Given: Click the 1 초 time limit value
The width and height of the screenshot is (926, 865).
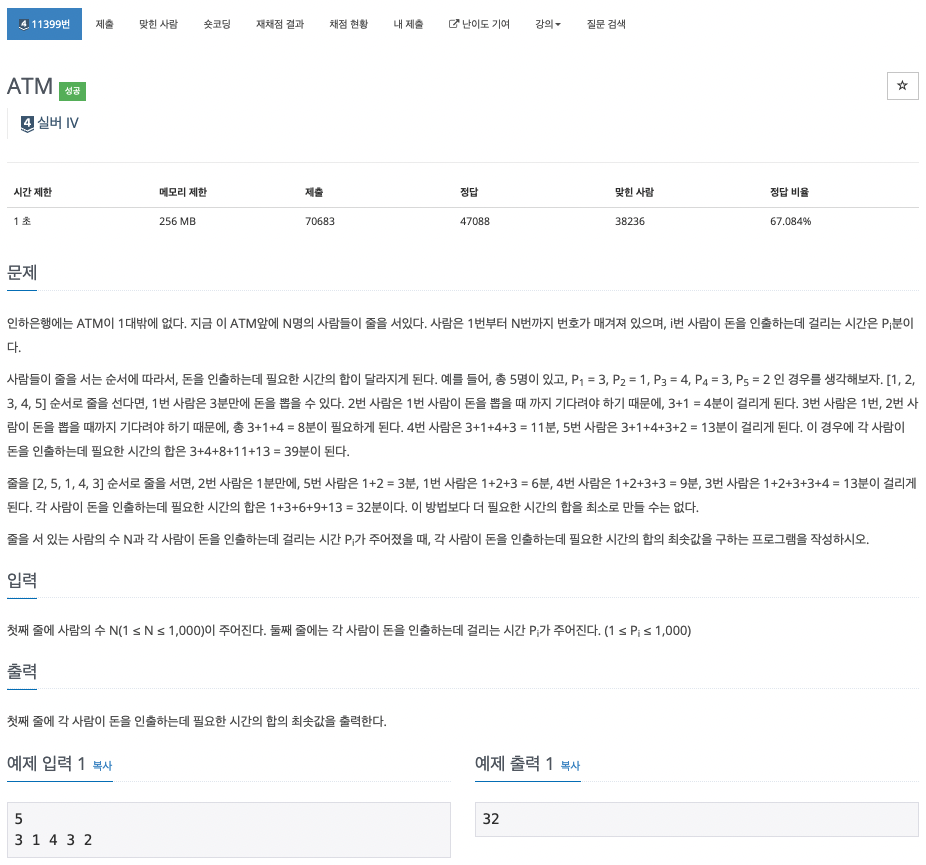Looking at the screenshot, I should click(22, 221).
